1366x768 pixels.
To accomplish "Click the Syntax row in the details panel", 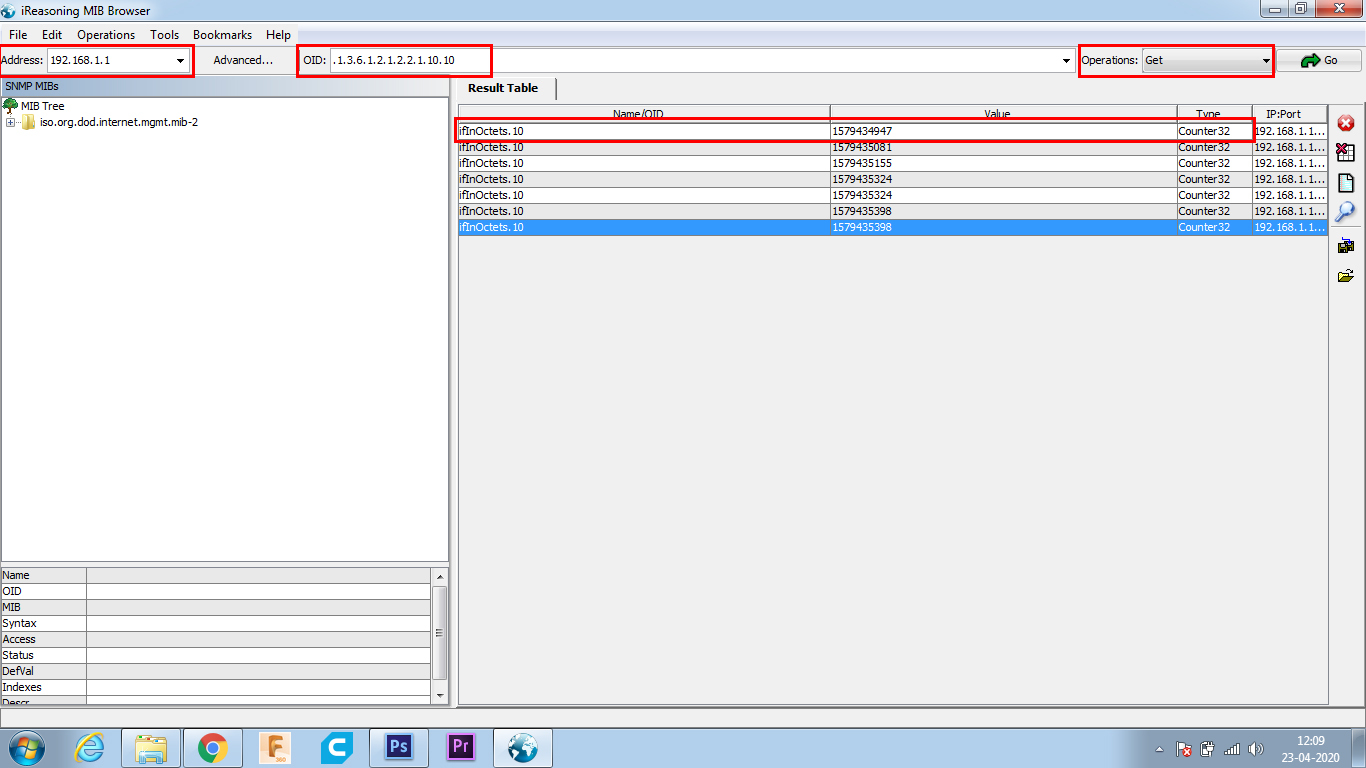I will coord(216,623).
